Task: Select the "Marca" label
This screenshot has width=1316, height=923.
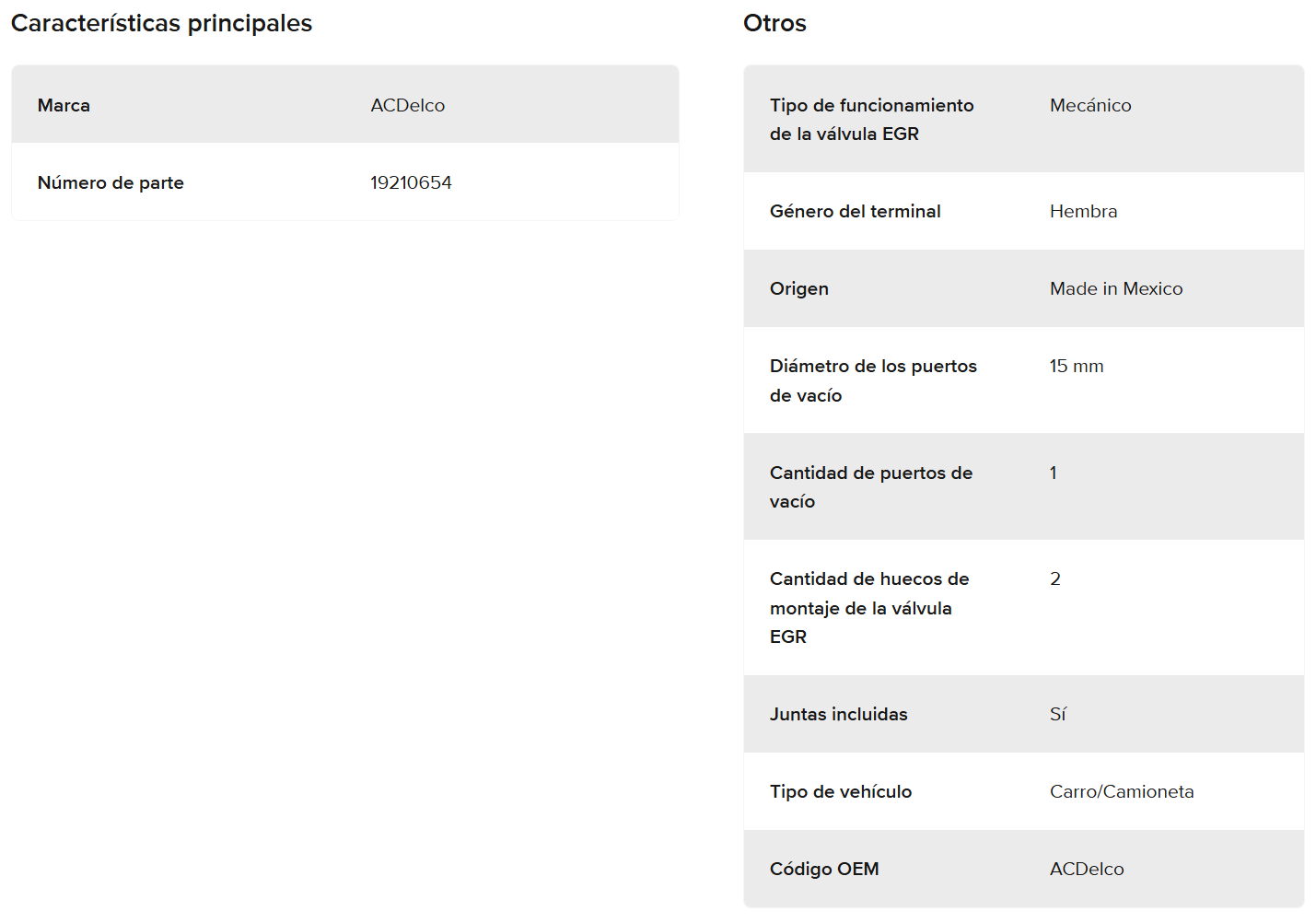Action: pos(64,105)
